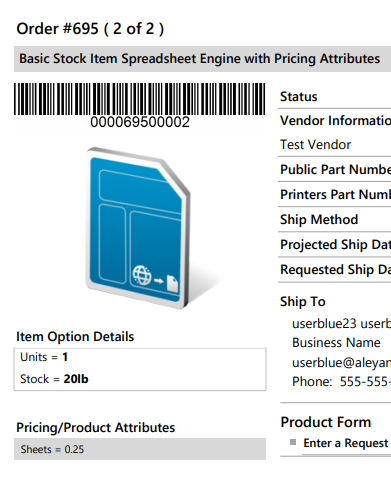Click the Requested Ship Date row
This screenshot has height=483, width=391.
coord(335,269)
